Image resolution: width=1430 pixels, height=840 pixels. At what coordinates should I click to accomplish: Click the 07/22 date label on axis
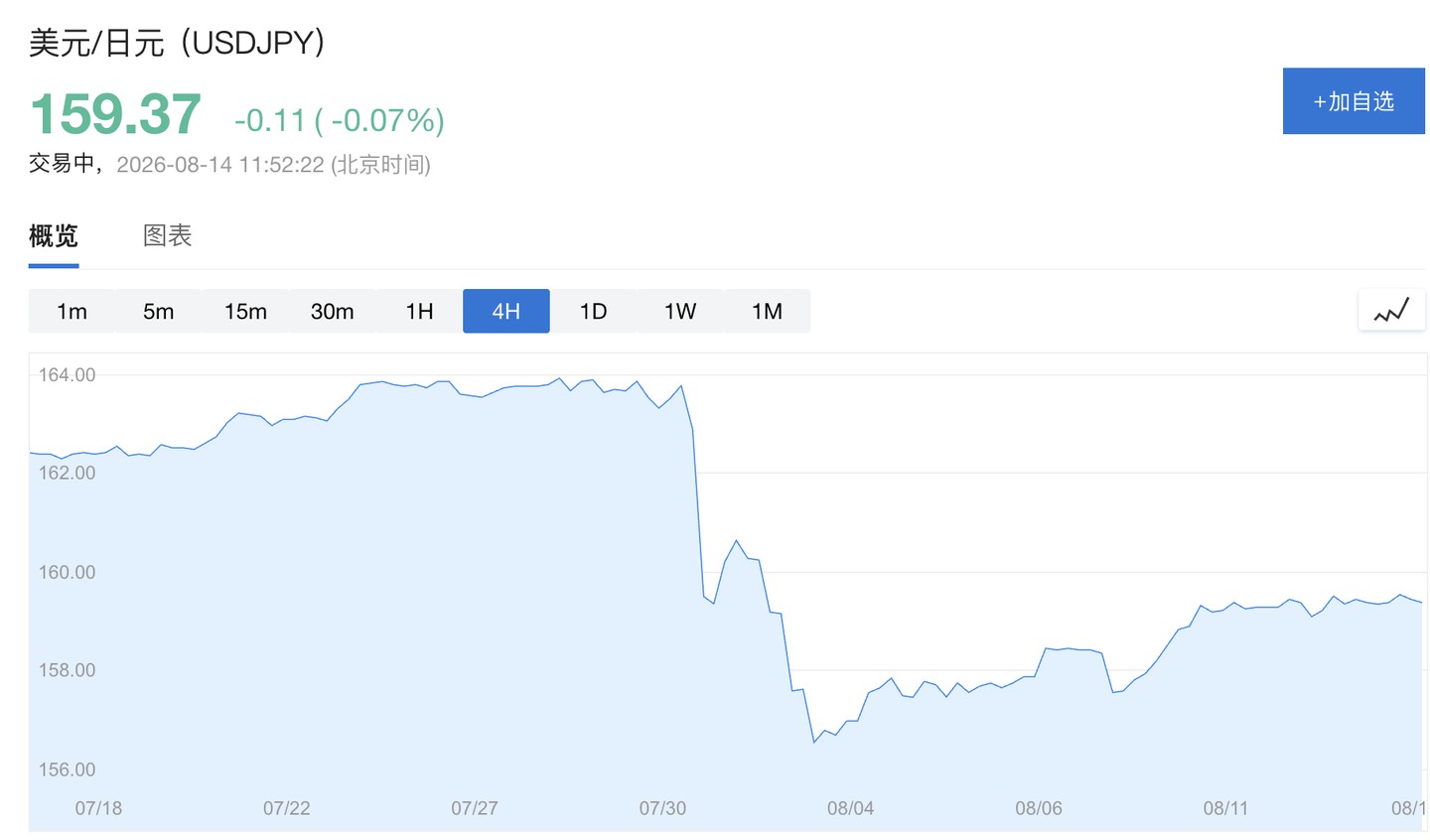pyautogui.click(x=286, y=808)
